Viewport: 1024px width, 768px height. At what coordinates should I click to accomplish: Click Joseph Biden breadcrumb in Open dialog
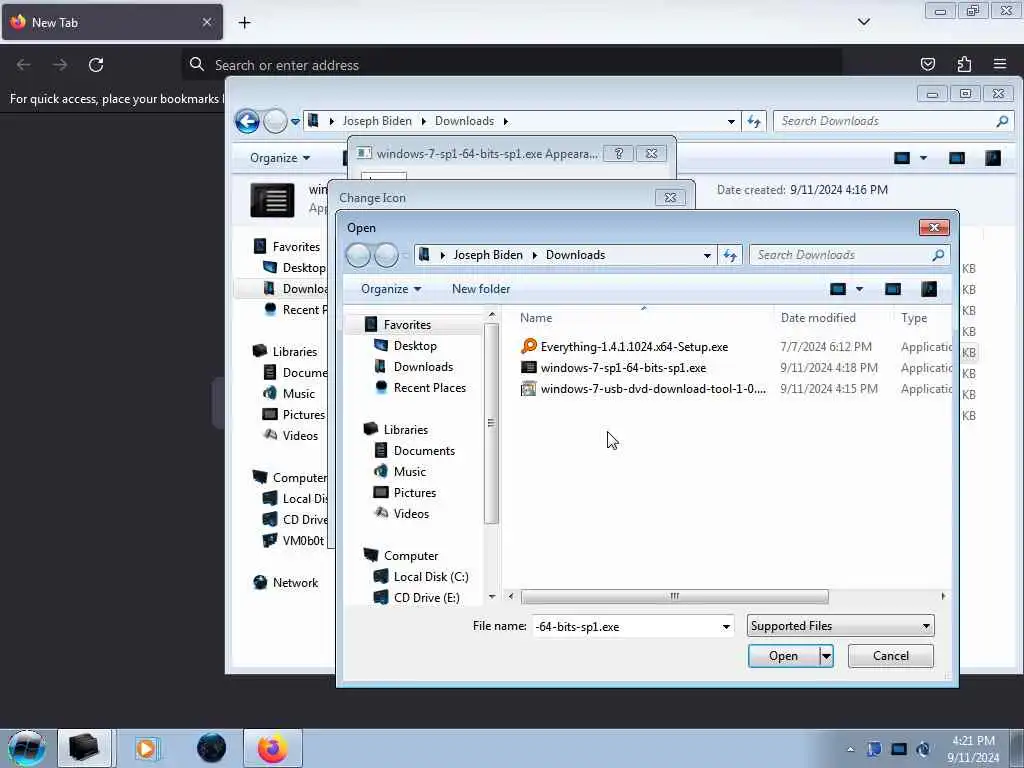(x=488, y=255)
